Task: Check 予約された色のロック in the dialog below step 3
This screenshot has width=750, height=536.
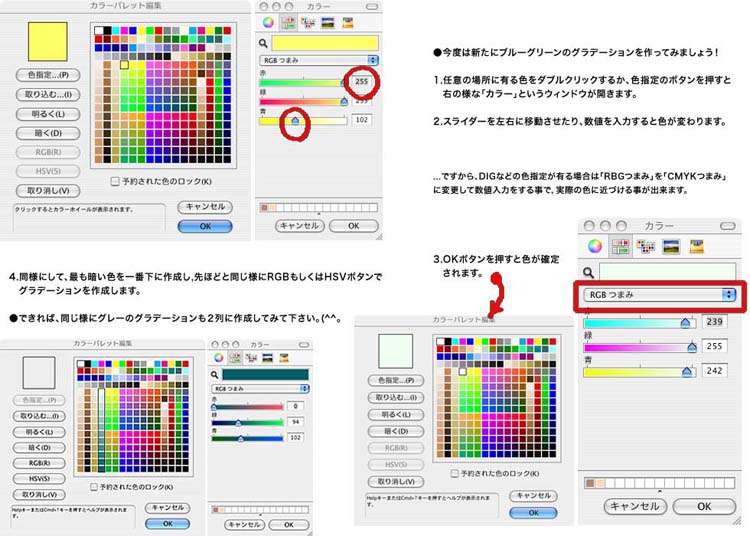Action: coord(455,473)
